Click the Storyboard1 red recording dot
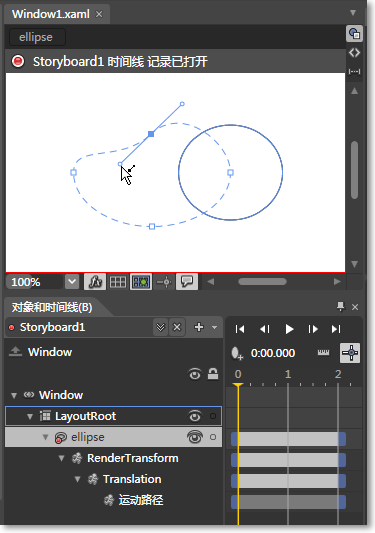 tap(12, 327)
